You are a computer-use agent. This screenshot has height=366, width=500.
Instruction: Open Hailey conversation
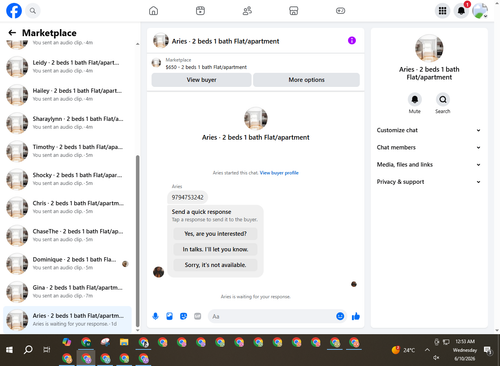(67, 95)
